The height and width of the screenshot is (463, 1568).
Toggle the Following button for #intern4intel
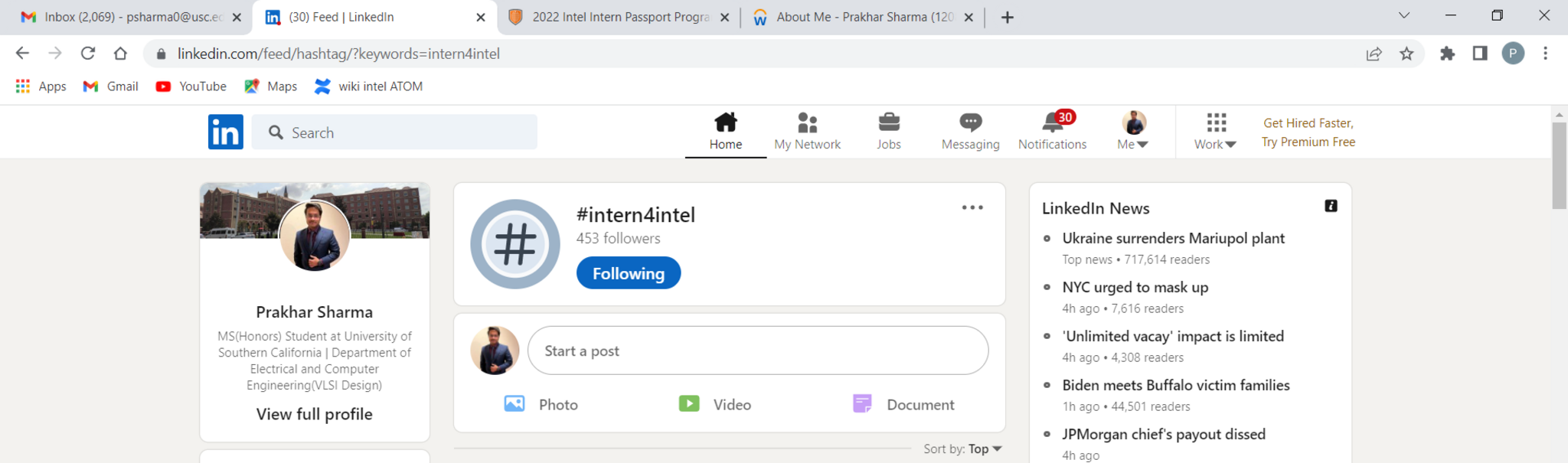pos(628,273)
